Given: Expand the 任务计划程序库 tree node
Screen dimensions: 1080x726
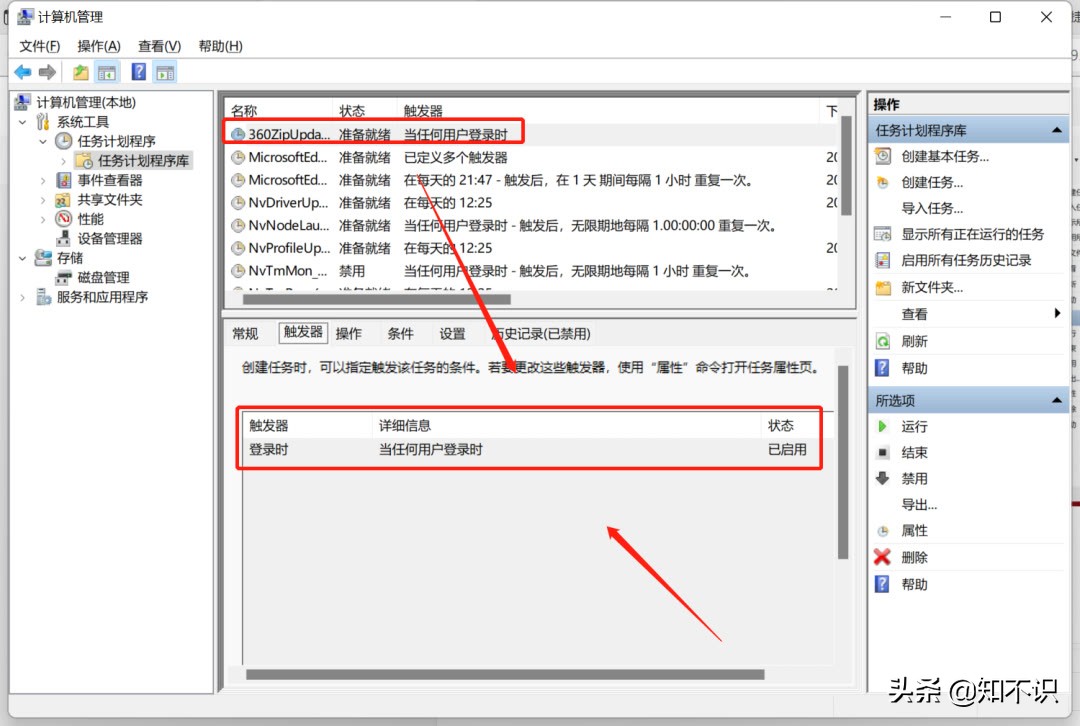Looking at the screenshot, I should pyautogui.click(x=63, y=161).
